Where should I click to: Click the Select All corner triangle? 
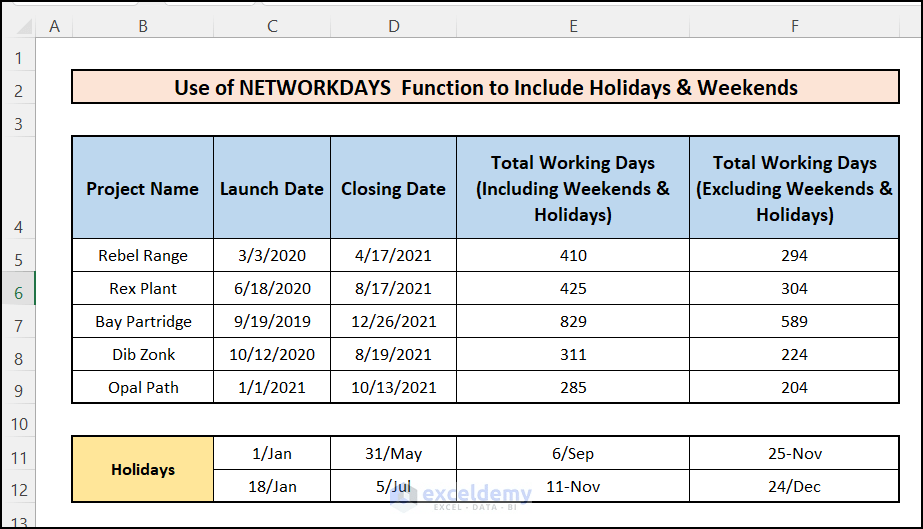(x=24, y=26)
